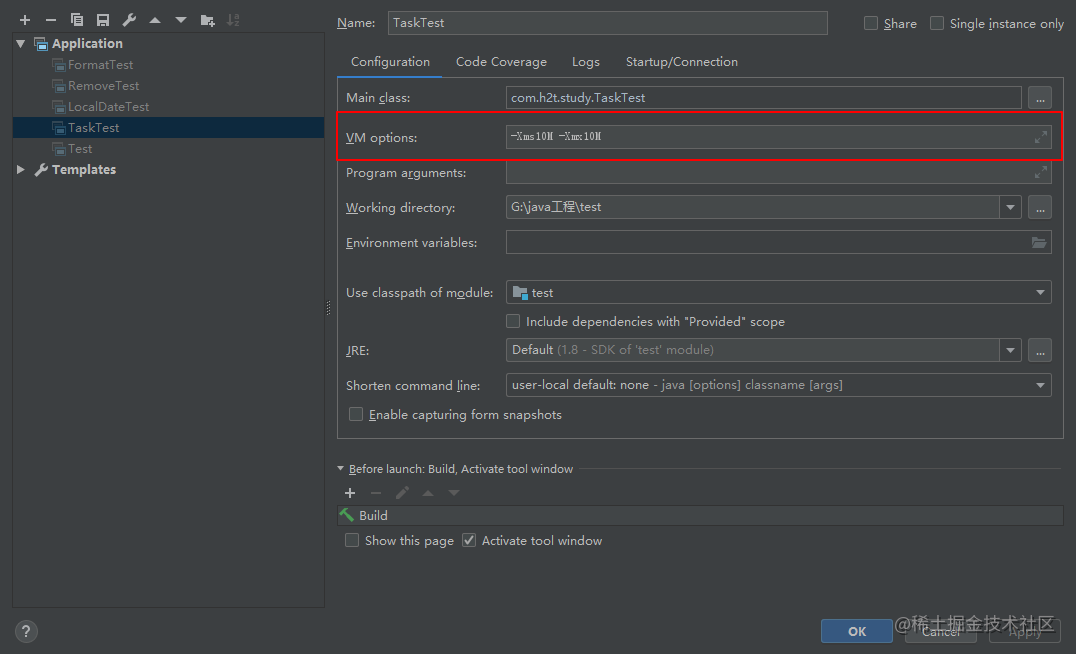
Task: Uncheck Activate tool window
Action: 469,540
